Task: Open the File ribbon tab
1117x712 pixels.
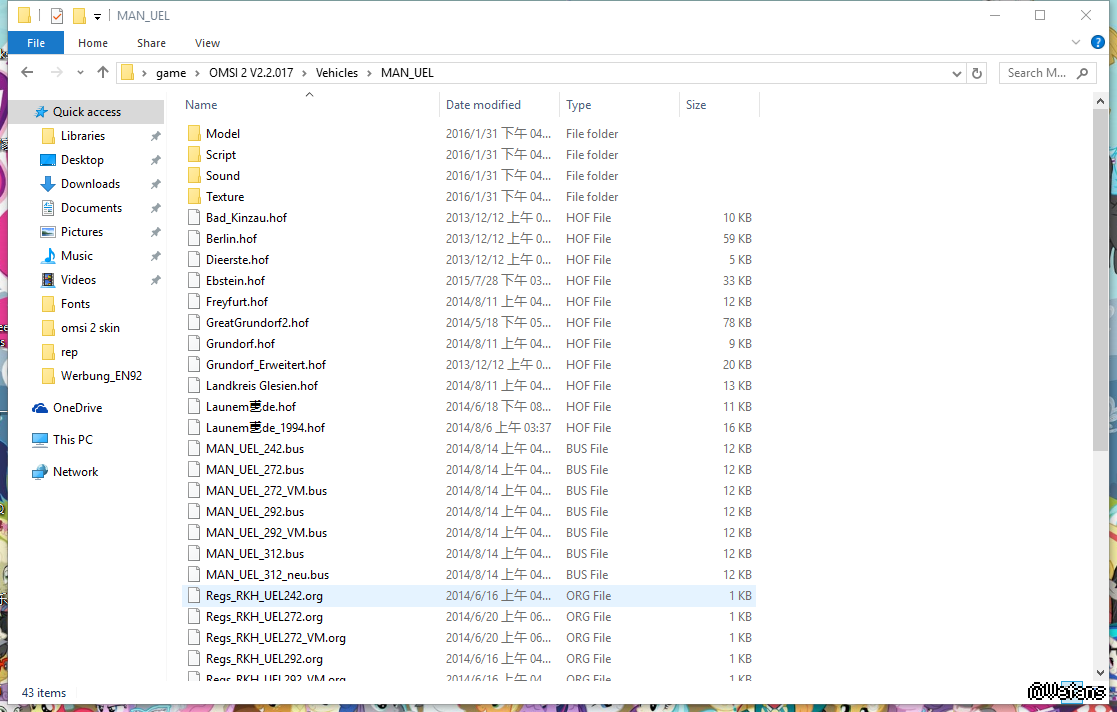Action: (x=36, y=43)
